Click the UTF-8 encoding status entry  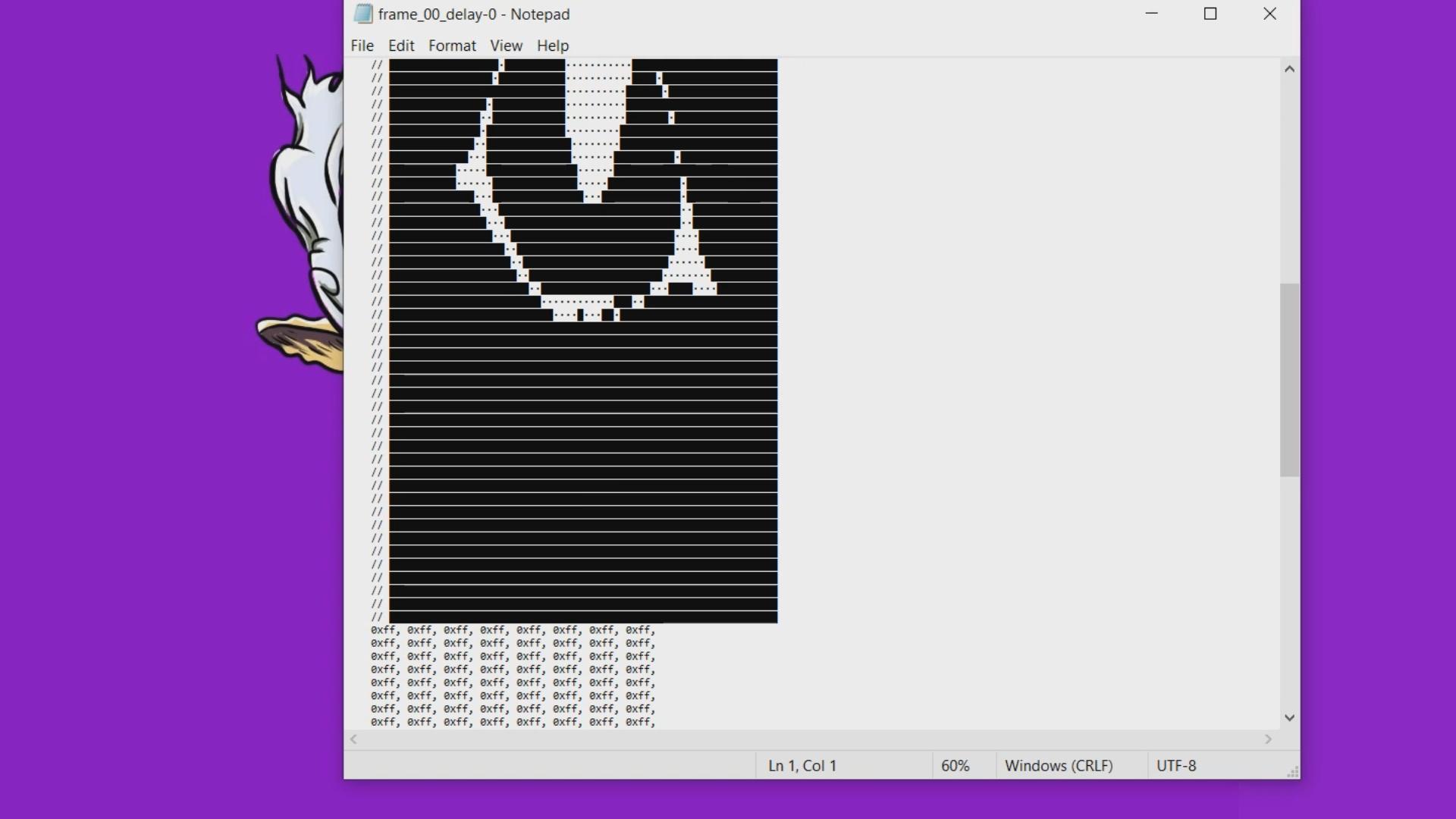point(1176,766)
